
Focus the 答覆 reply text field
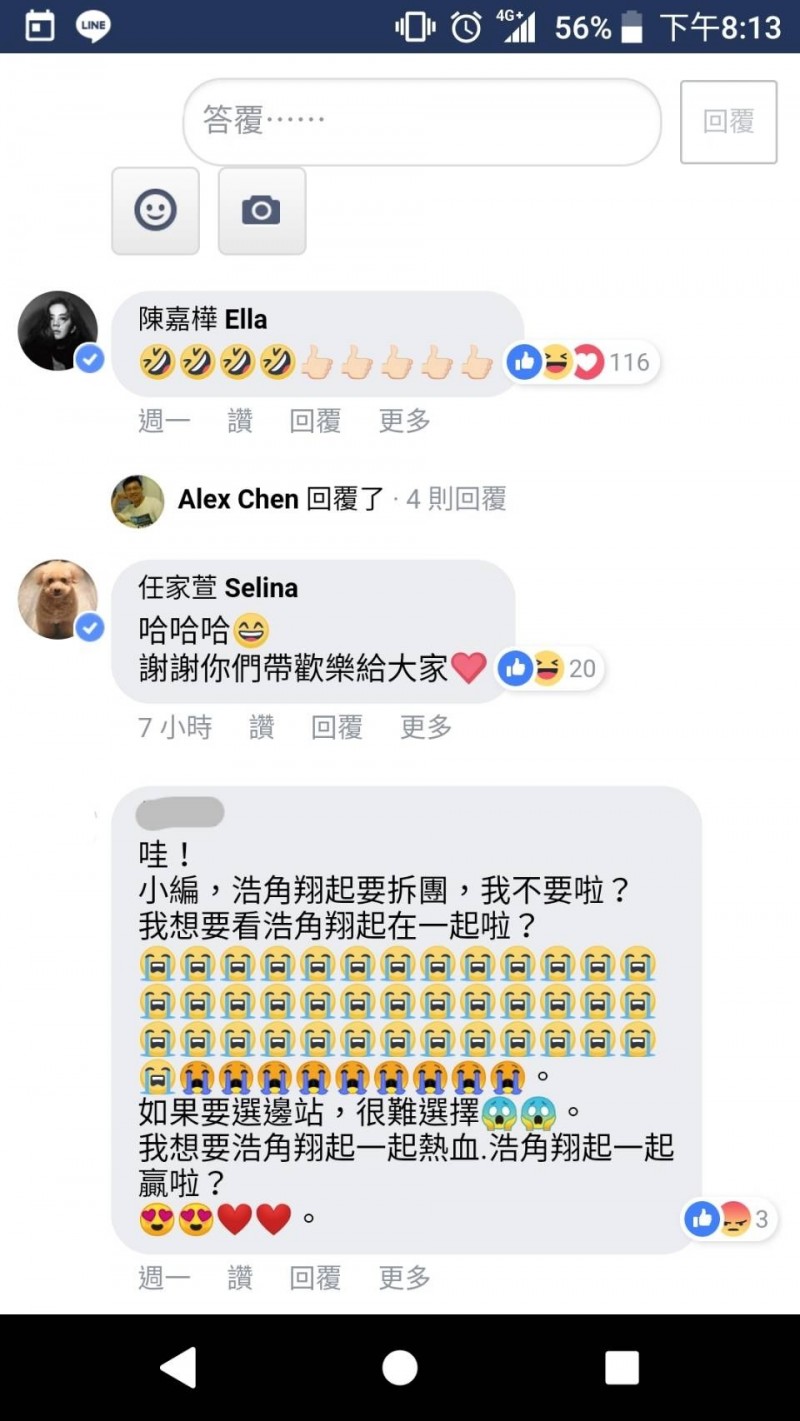(422, 122)
